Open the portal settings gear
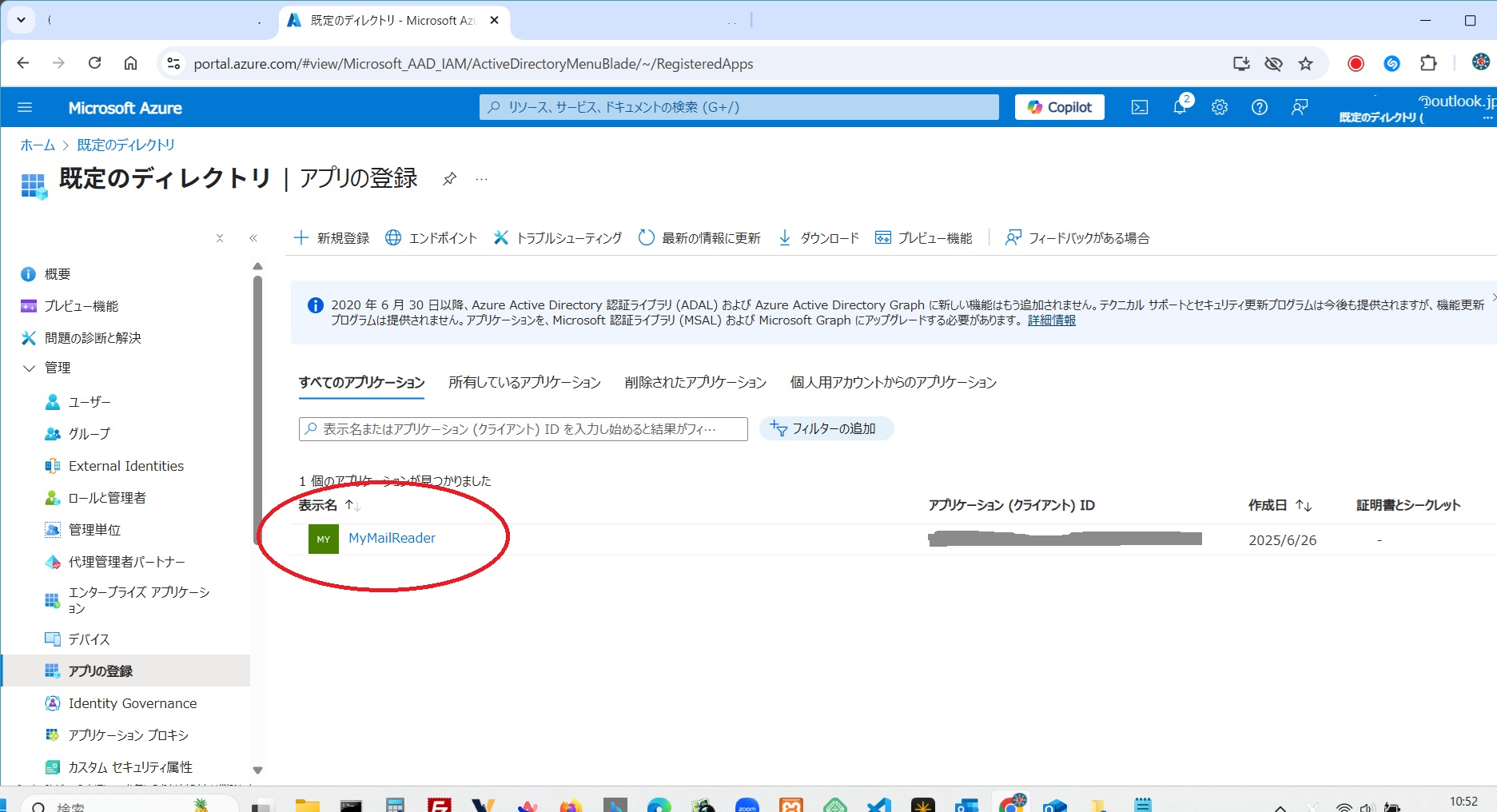This screenshot has width=1497, height=812. tap(1219, 106)
